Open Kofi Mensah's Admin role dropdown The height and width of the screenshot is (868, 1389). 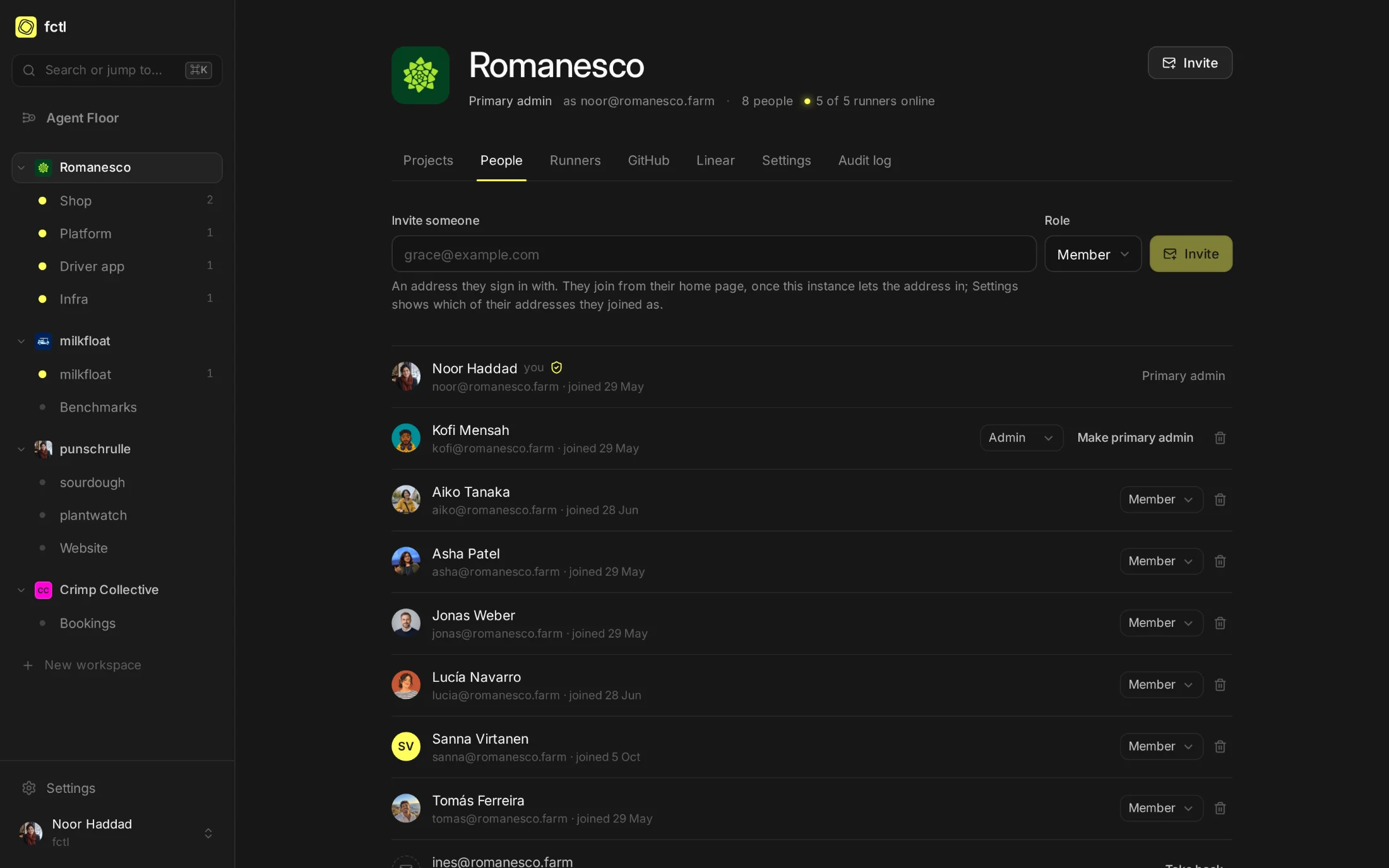click(x=1021, y=437)
